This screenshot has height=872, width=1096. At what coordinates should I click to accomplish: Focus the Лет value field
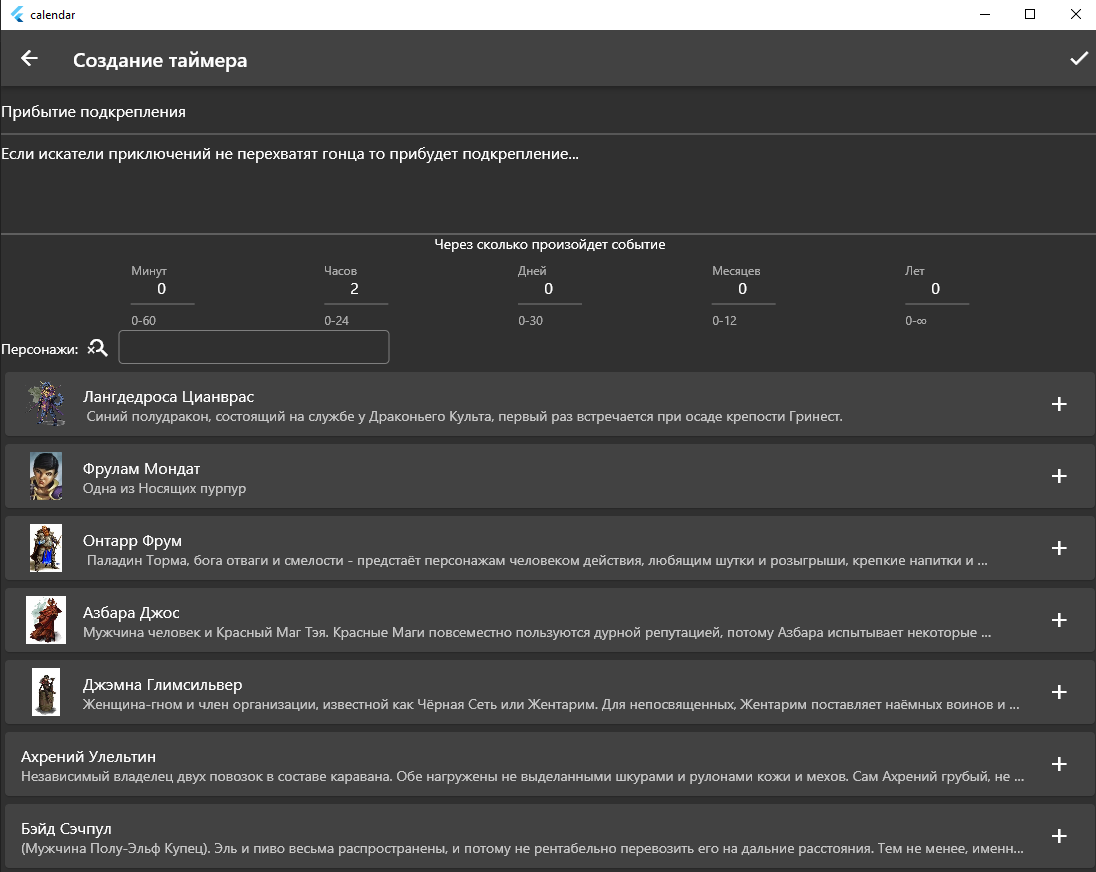[x=936, y=290]
